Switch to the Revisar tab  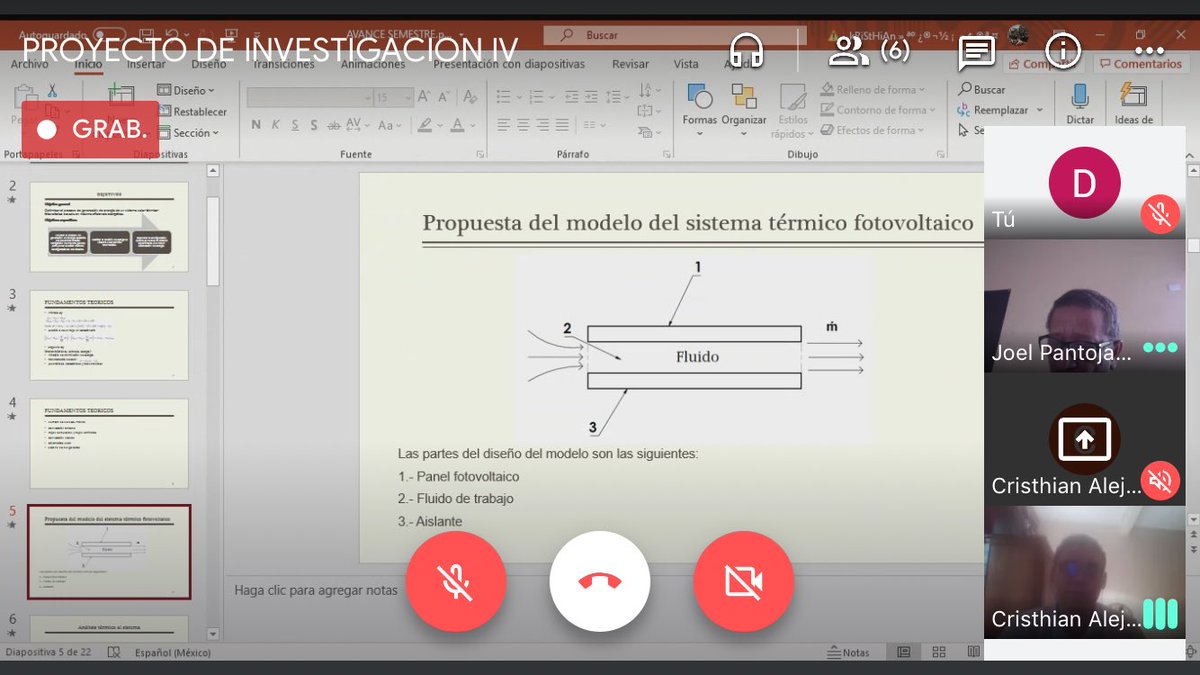(x=630, y=64)
